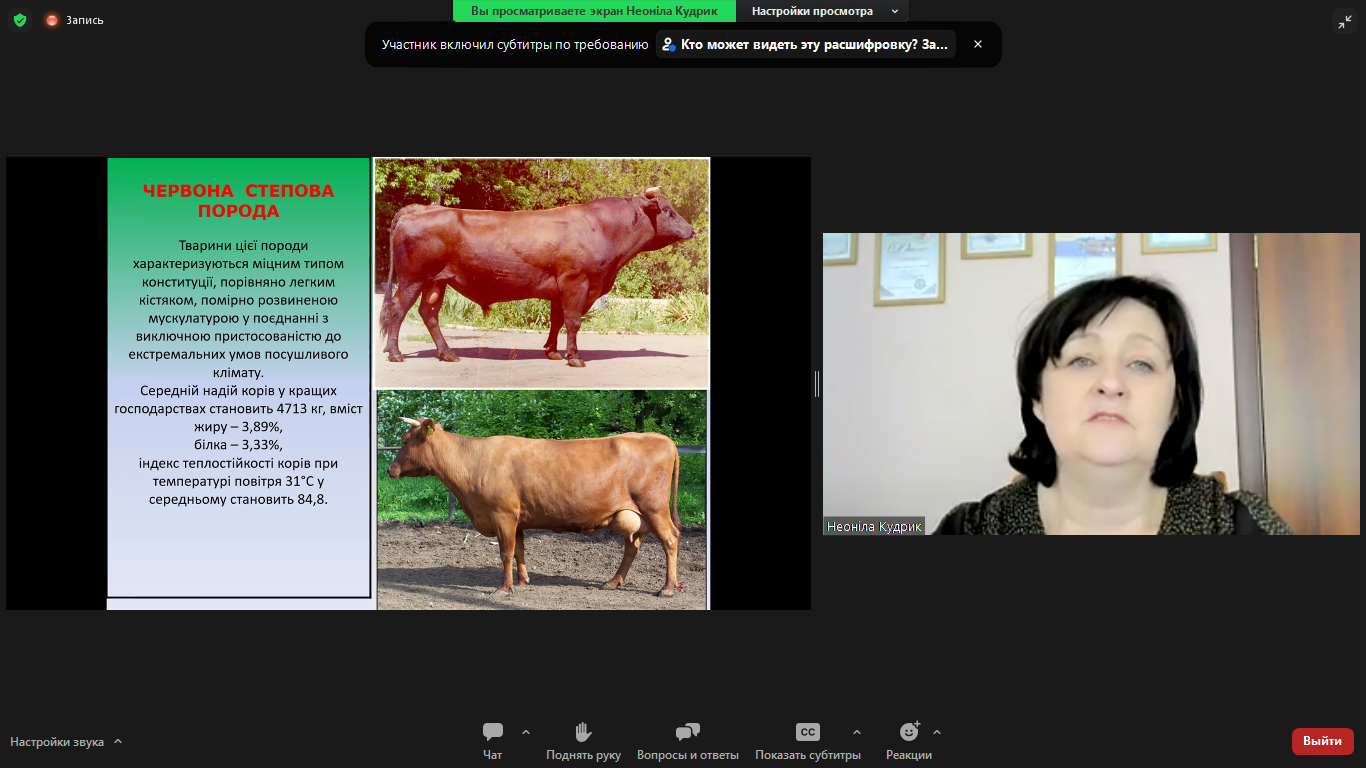The width and height of the screenshot is (1366, 768).
Task: Open Вопросы и ответы Q&A panel
Action: tap(688, 741)
